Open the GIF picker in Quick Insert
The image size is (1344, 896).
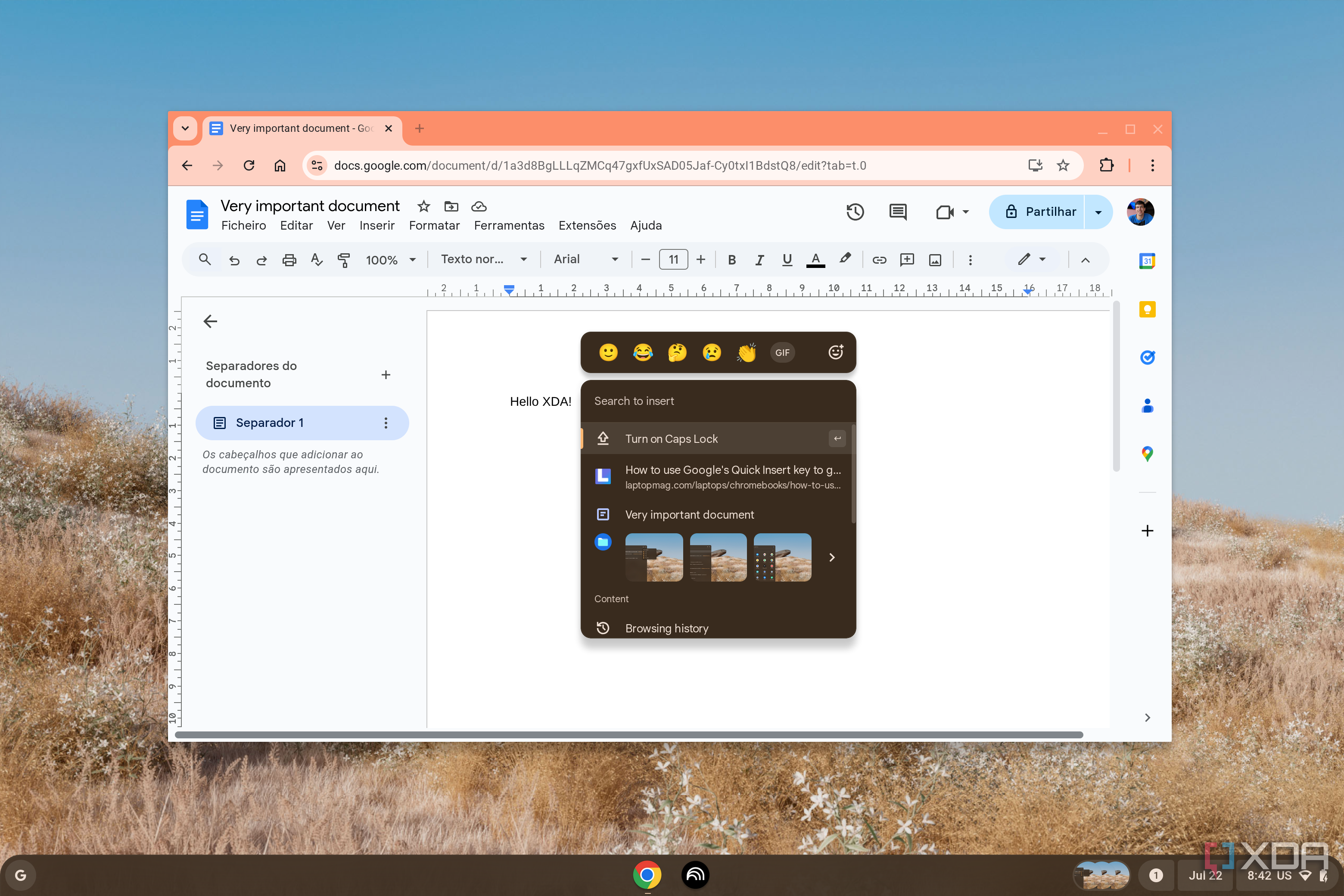pyautogui.click(x=782, y=352)
